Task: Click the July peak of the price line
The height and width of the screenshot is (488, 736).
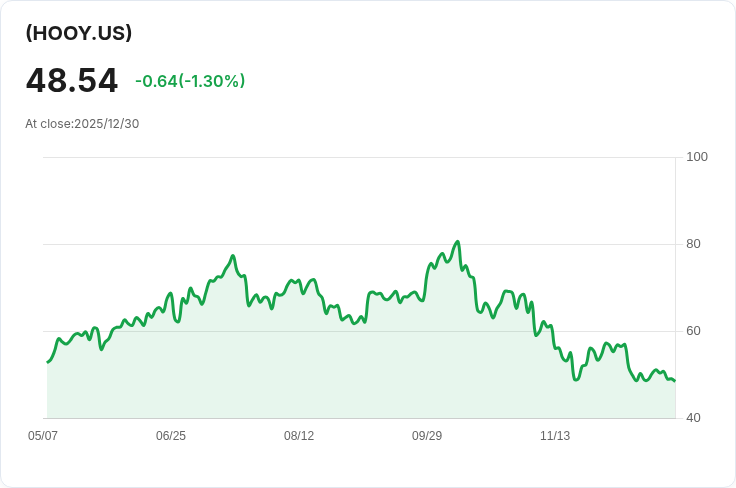Action: click(233, 256)
